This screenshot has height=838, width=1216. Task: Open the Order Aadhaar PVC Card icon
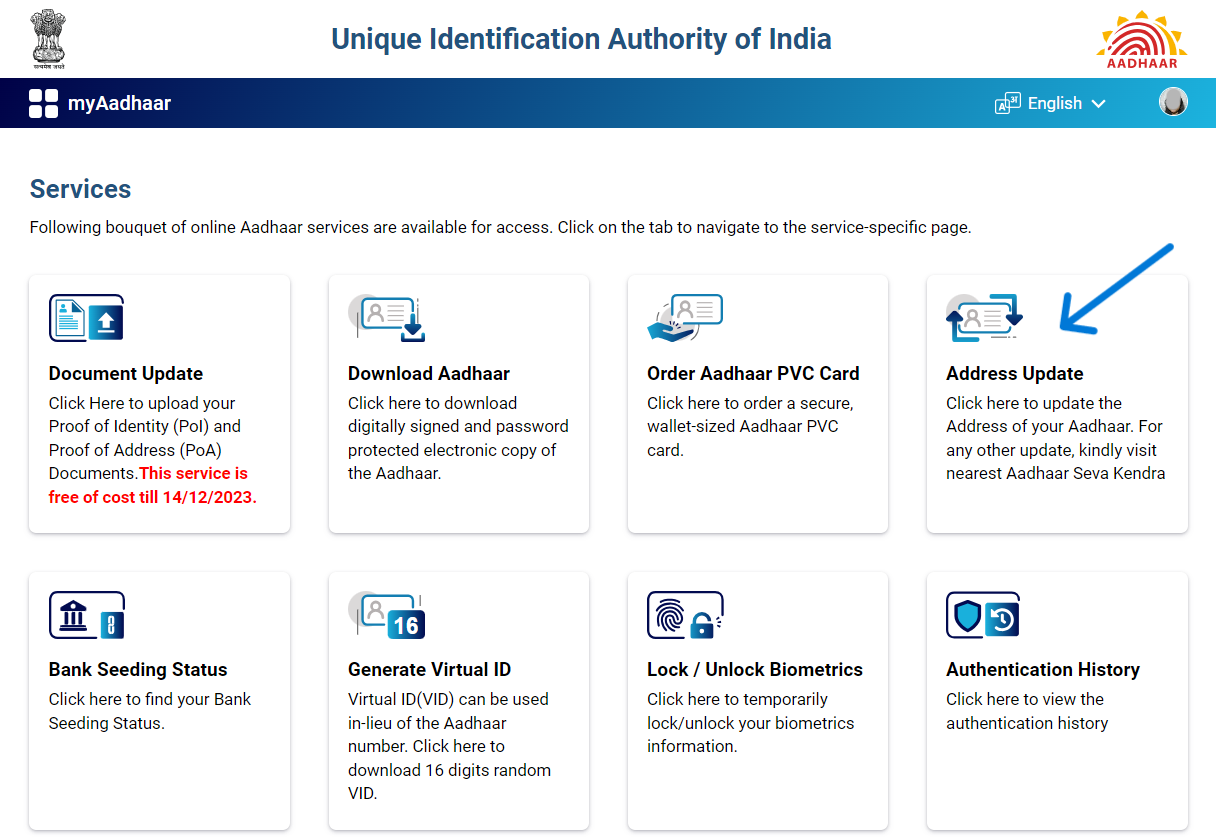pos(687,315)
